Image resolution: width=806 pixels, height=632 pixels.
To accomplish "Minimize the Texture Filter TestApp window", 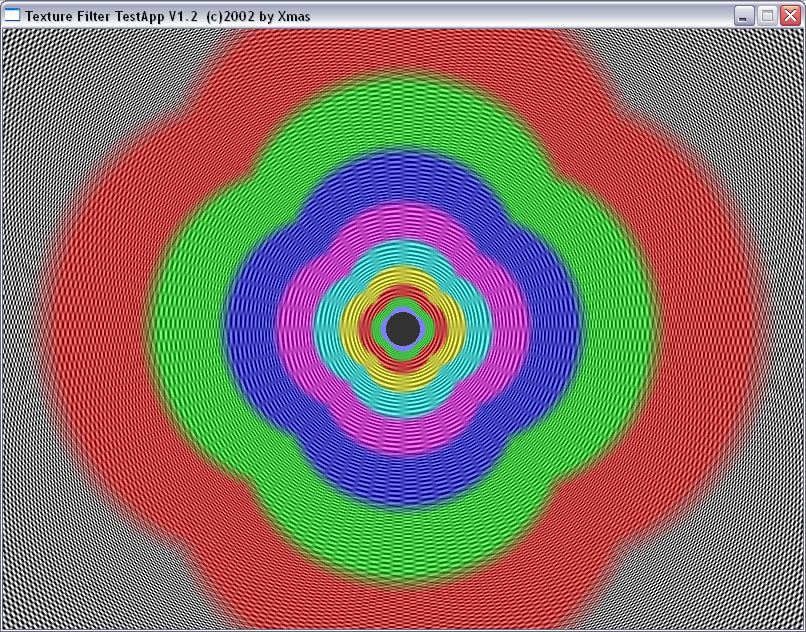I will (743, 16).
